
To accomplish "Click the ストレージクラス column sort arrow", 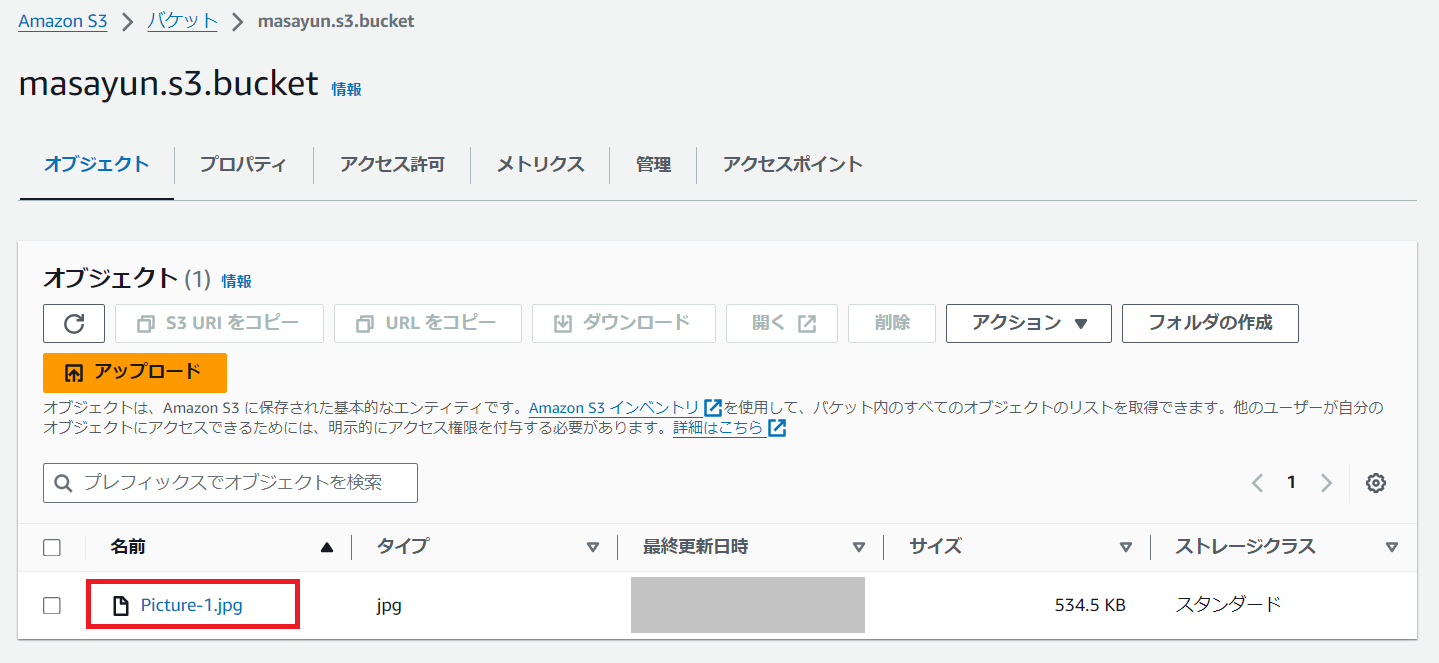I will [1391, 547].
